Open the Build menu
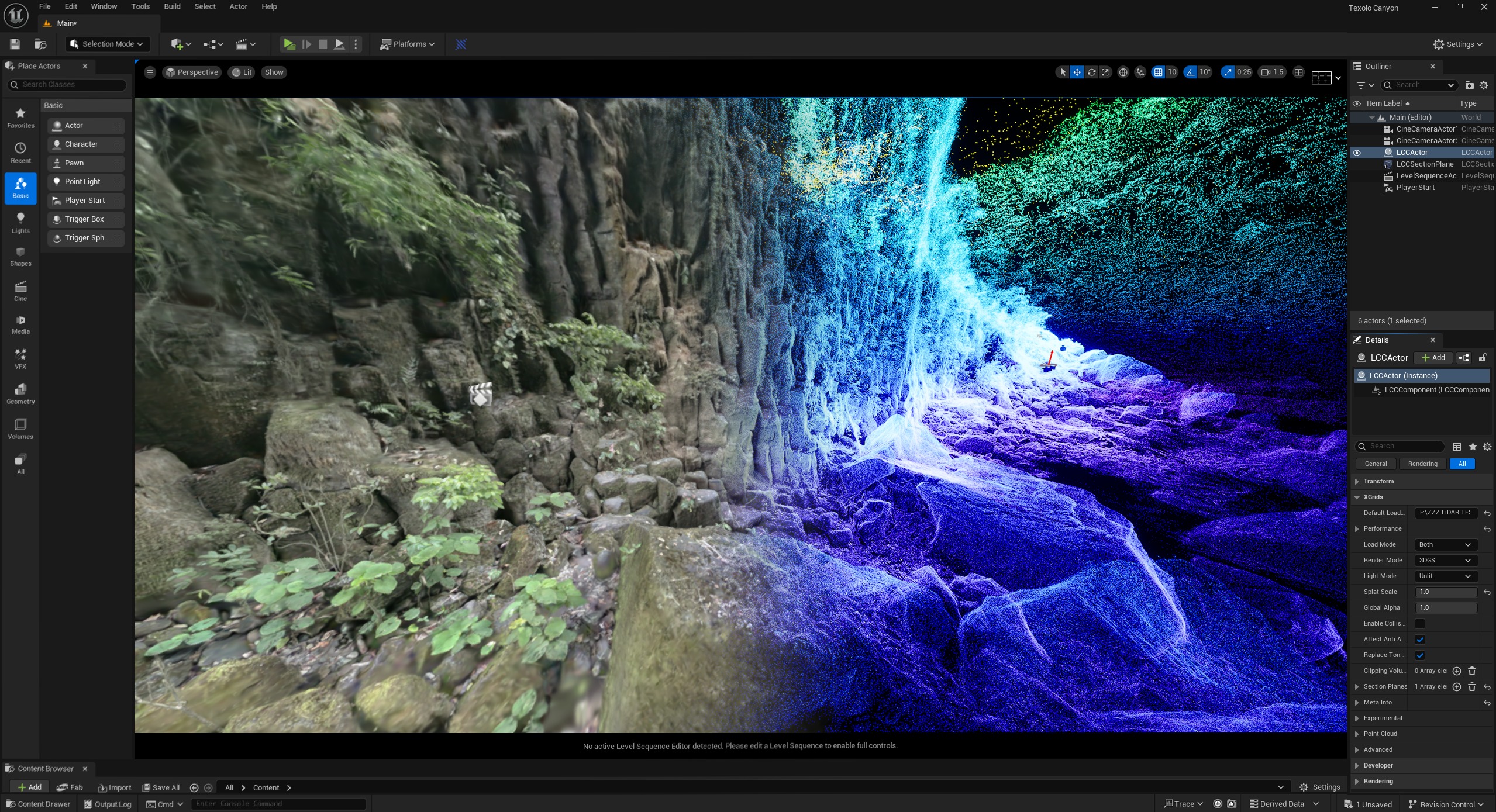1496x812 pixels. (172, 6)
